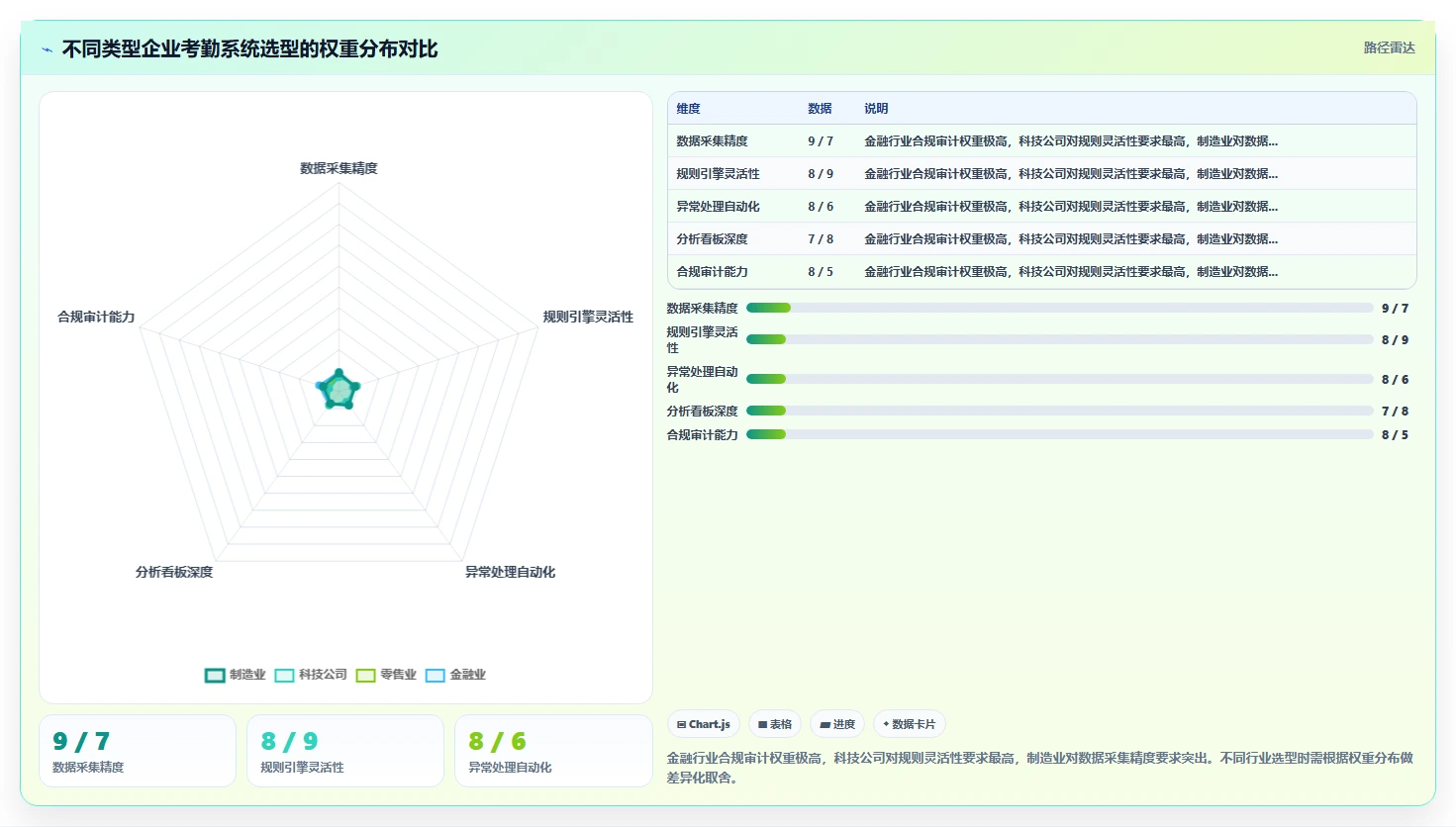Image resolution: width=1456 pixels, height=827 pixels.
Task: Click the 合规审计能力 progress bar
Action: [x=1060, y=434]
